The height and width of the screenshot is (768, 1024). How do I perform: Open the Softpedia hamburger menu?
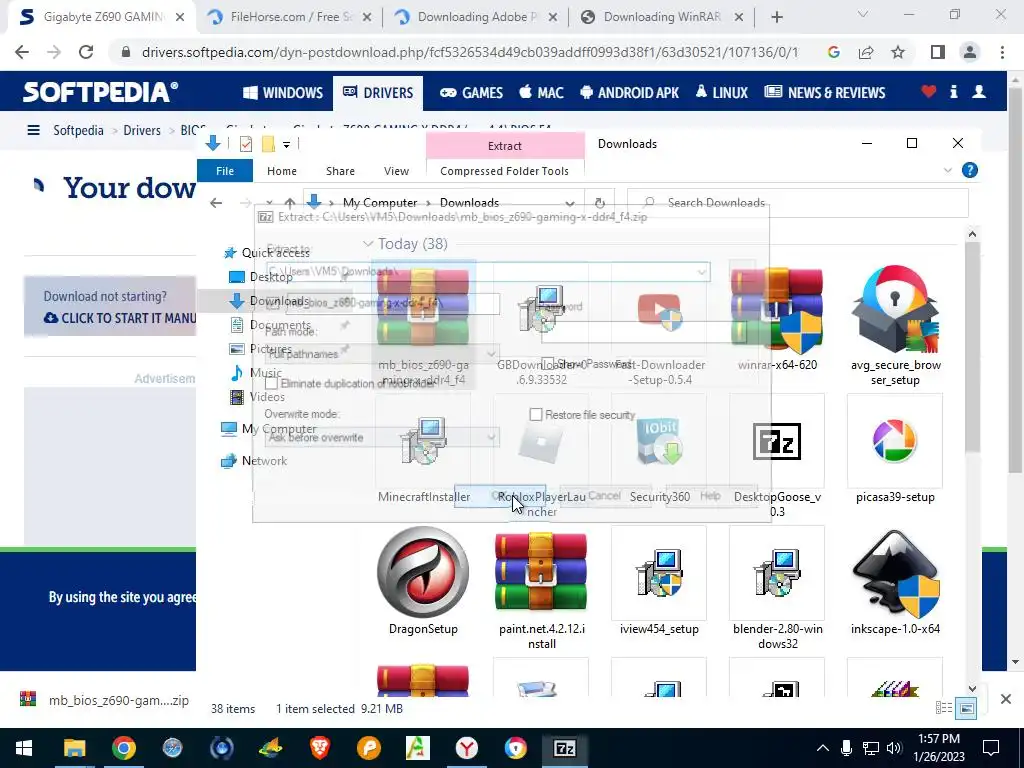[x=33, y=130]
